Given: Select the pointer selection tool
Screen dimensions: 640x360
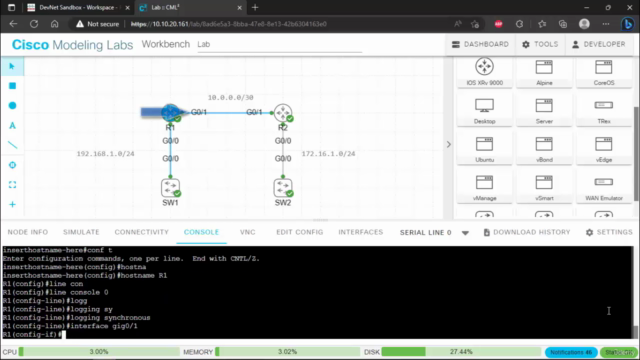Looking at the screenshot, I should click(x=12, y=66).
